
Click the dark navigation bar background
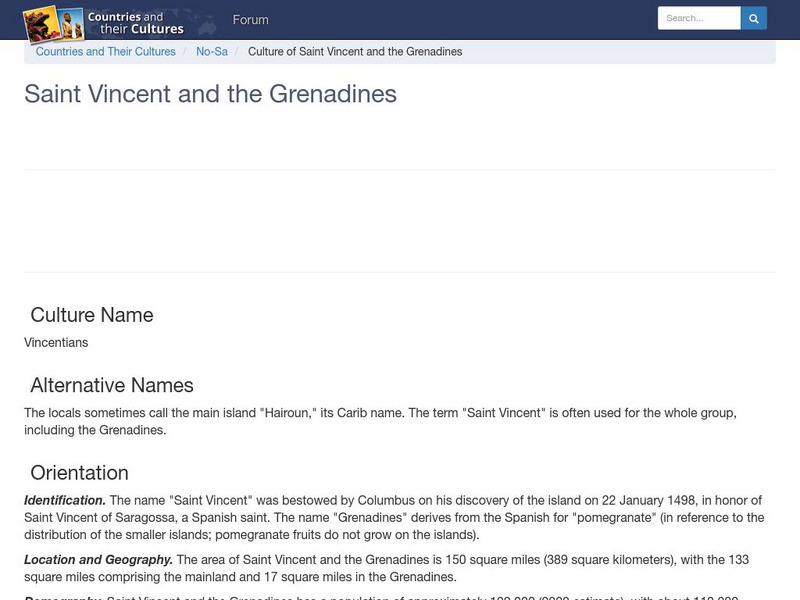point(450,19)
